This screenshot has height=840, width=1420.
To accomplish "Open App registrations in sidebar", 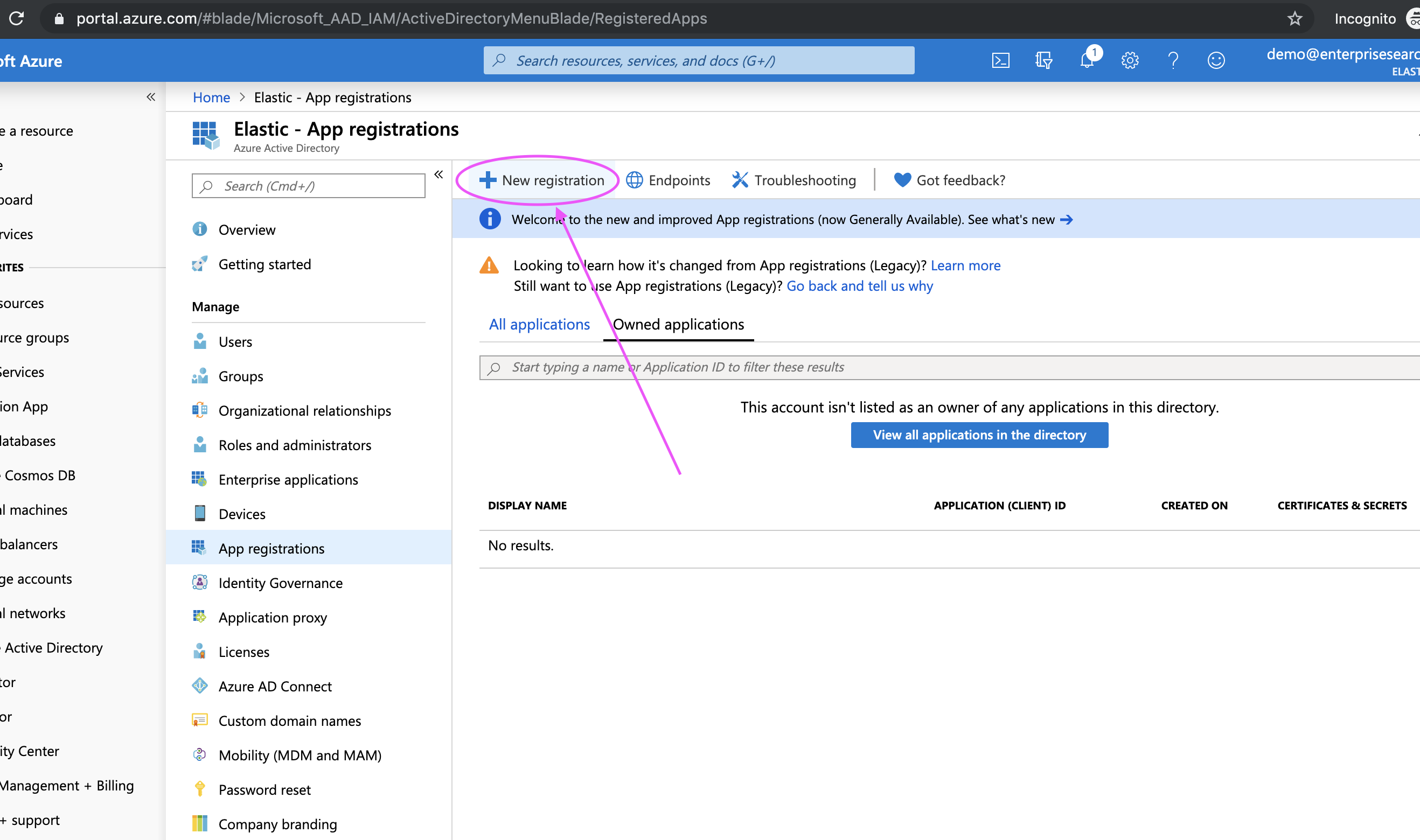I will (x=271, y=547).
